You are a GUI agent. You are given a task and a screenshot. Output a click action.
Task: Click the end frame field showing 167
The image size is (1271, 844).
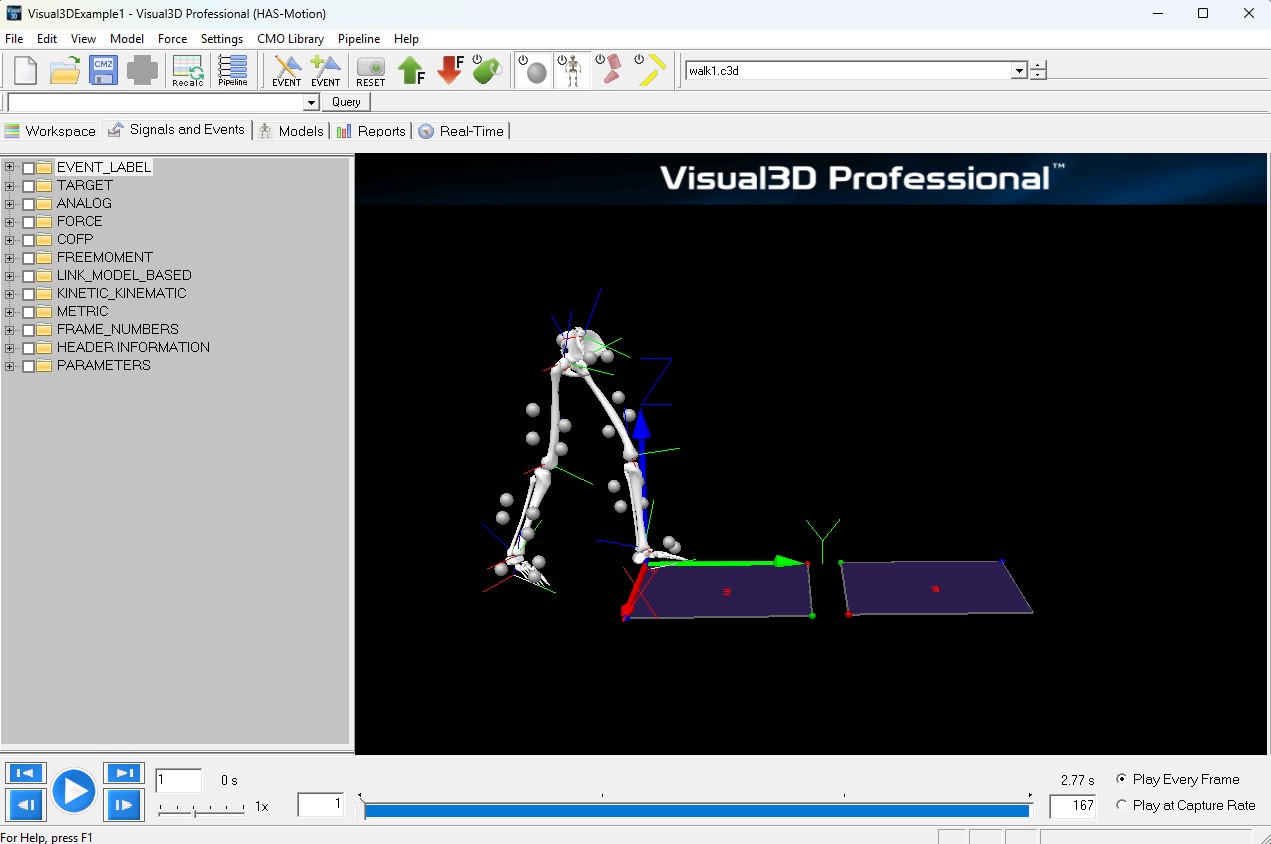coord(1072,805)
